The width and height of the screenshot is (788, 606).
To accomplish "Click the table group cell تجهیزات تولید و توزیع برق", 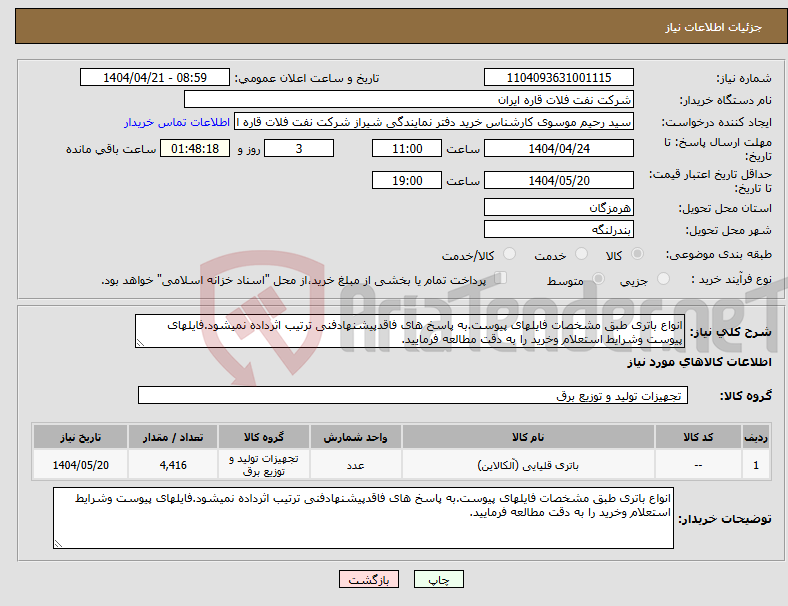I will pos(264,465).
